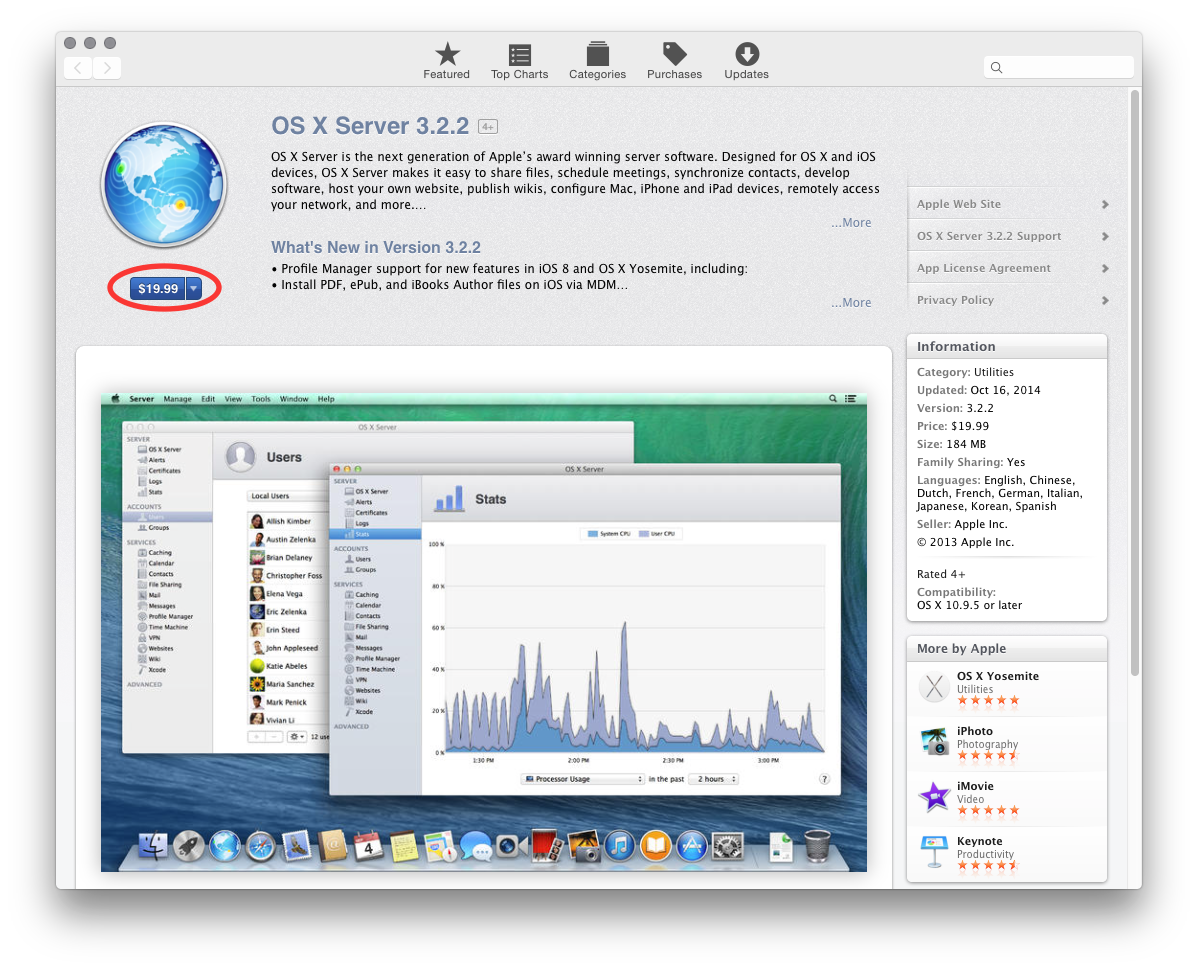Click the Keynote star rating

988,866
